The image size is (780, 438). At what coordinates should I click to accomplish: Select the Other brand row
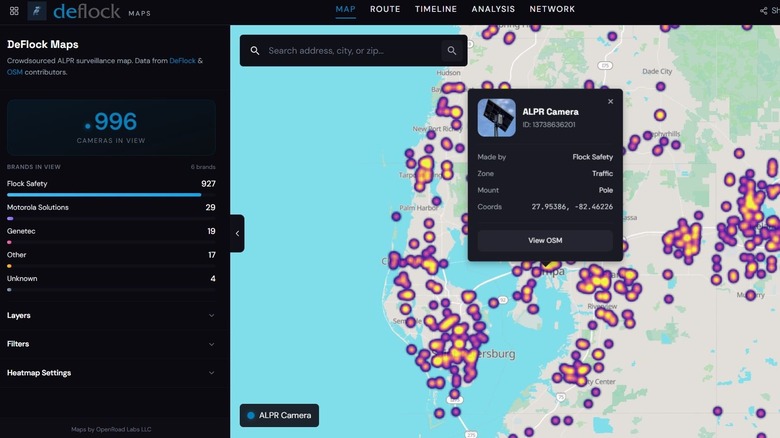point(111,259)
